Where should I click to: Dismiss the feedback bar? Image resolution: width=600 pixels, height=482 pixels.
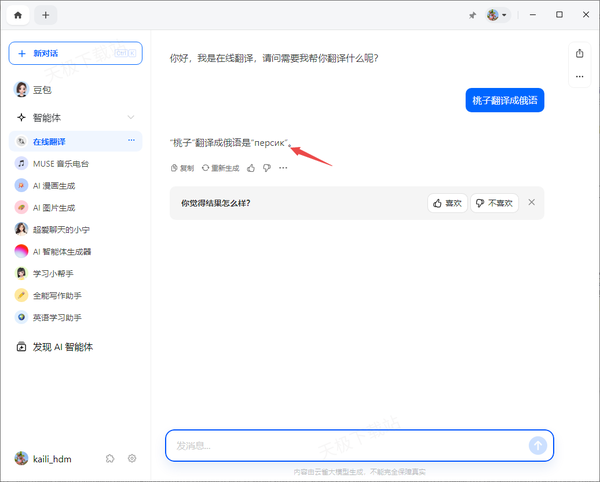click(x=532, y=202)
